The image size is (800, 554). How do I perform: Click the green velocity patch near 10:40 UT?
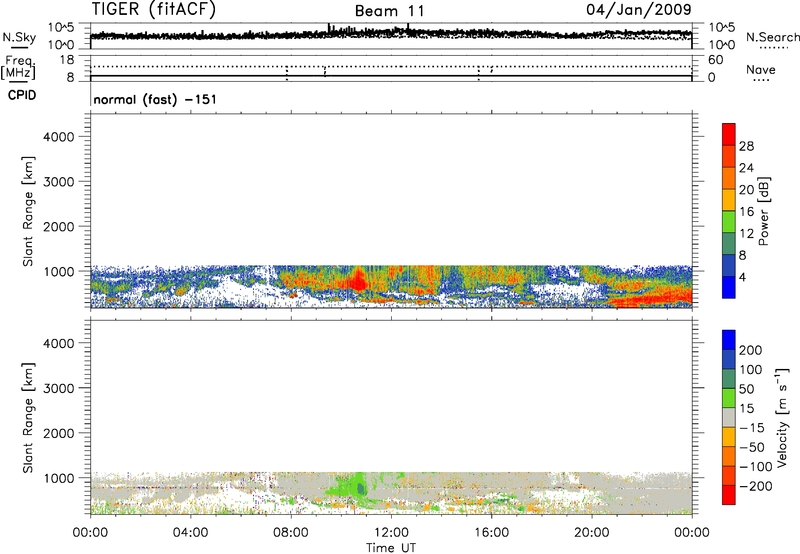tap(359, 487)
